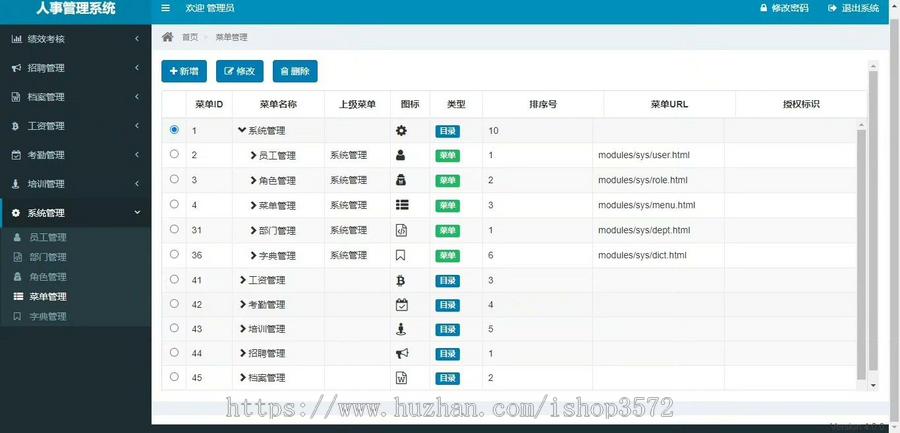Click the icon beside sidebar 培训管理
Screen dimensions: 900x433
[15, 184]
